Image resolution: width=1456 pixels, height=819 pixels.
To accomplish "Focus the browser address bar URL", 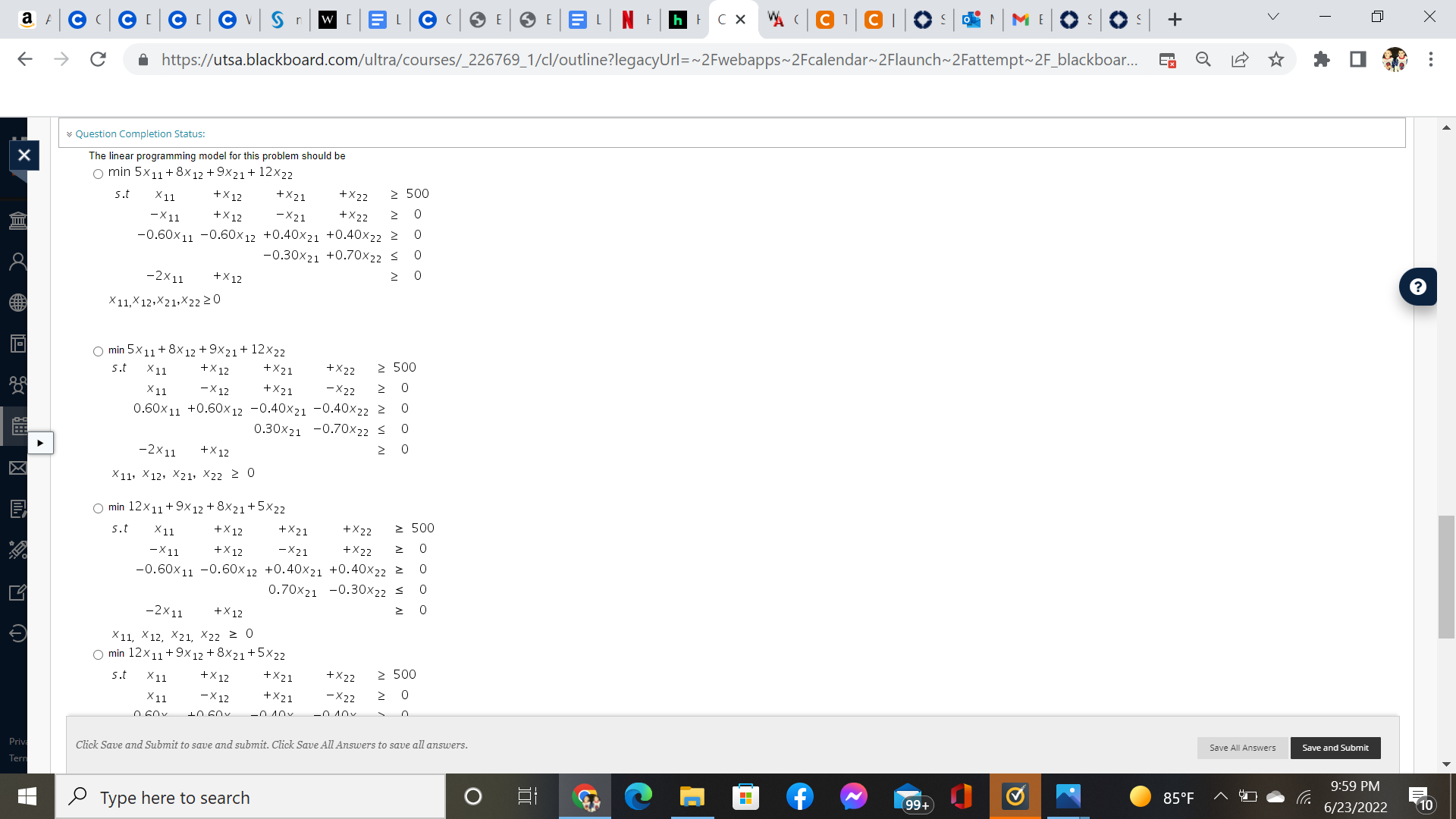I will (x=649, y=59).
